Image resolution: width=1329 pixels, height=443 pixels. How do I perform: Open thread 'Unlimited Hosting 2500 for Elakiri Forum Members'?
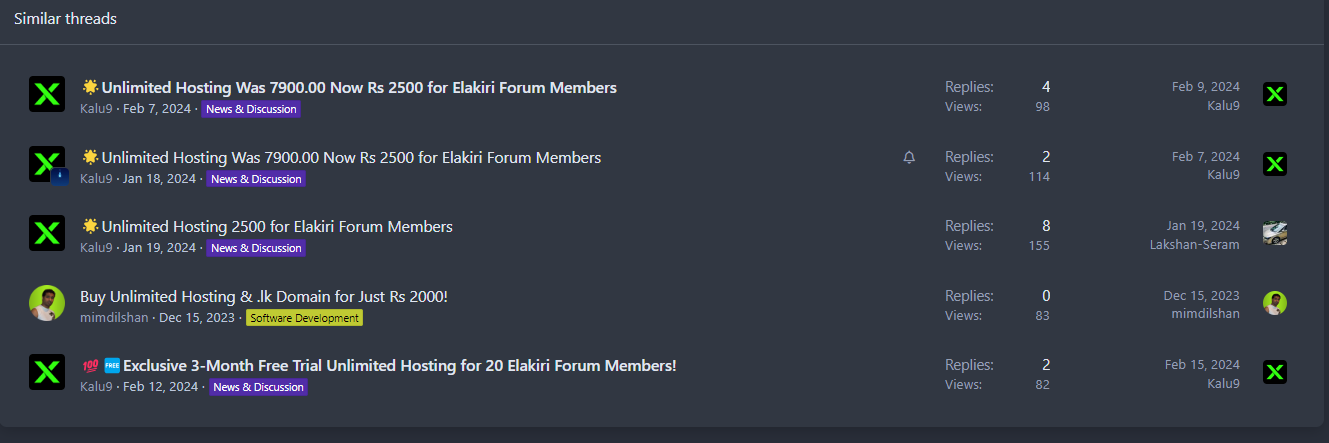click(x=277, y=226)
